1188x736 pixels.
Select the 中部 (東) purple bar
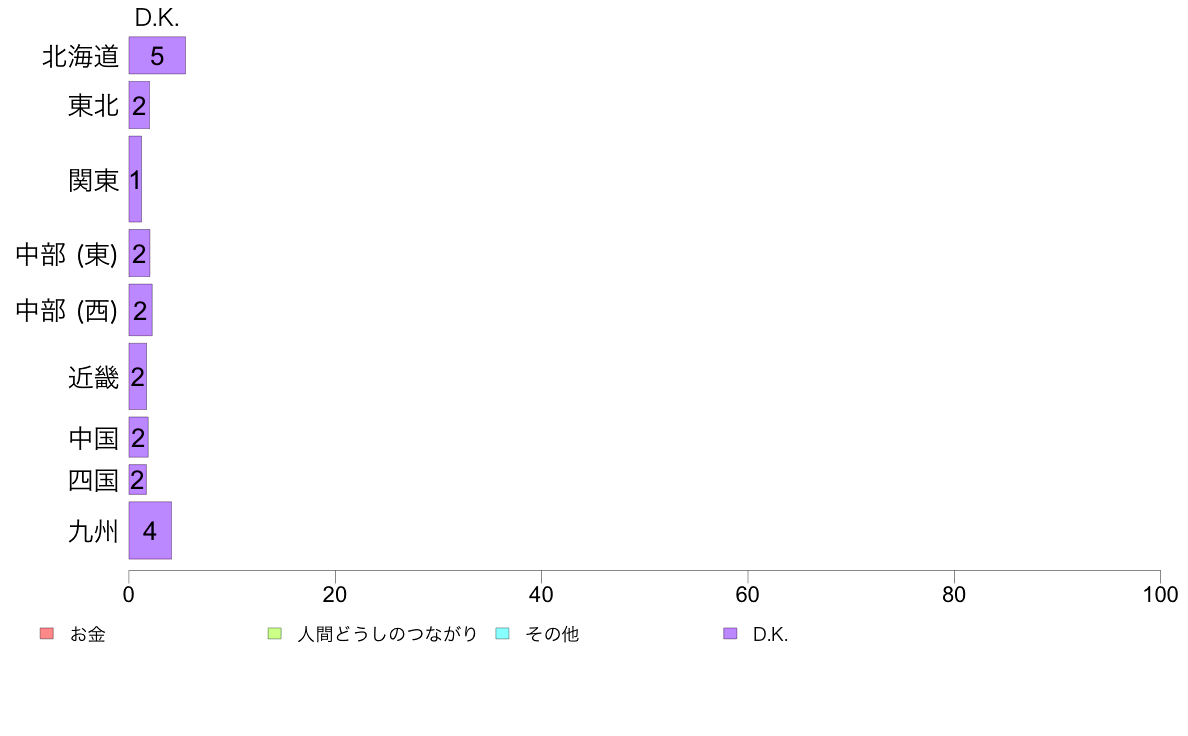pyautogui.click(x=139, y=254)
